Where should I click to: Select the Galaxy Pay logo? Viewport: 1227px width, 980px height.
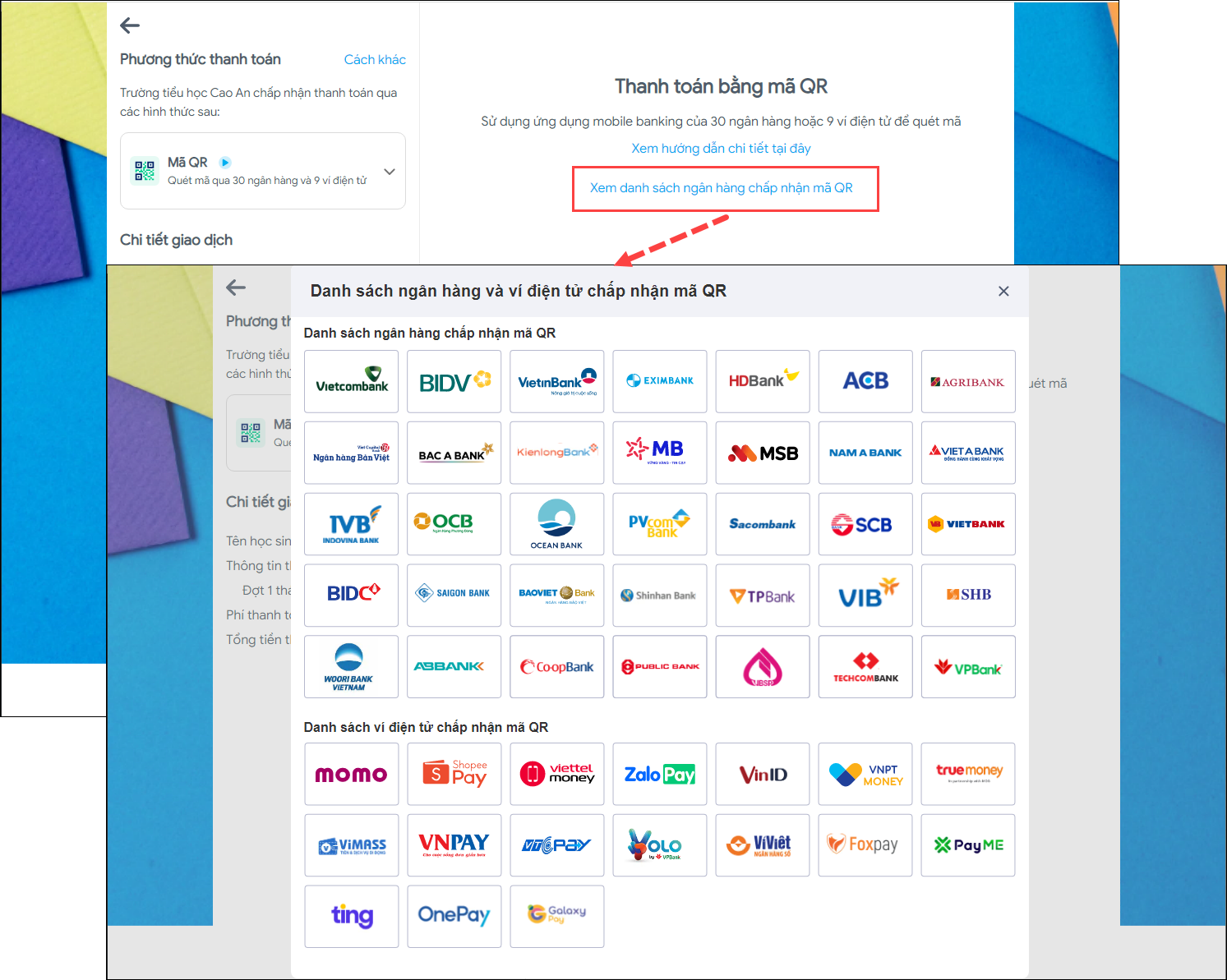coord(557,916)
